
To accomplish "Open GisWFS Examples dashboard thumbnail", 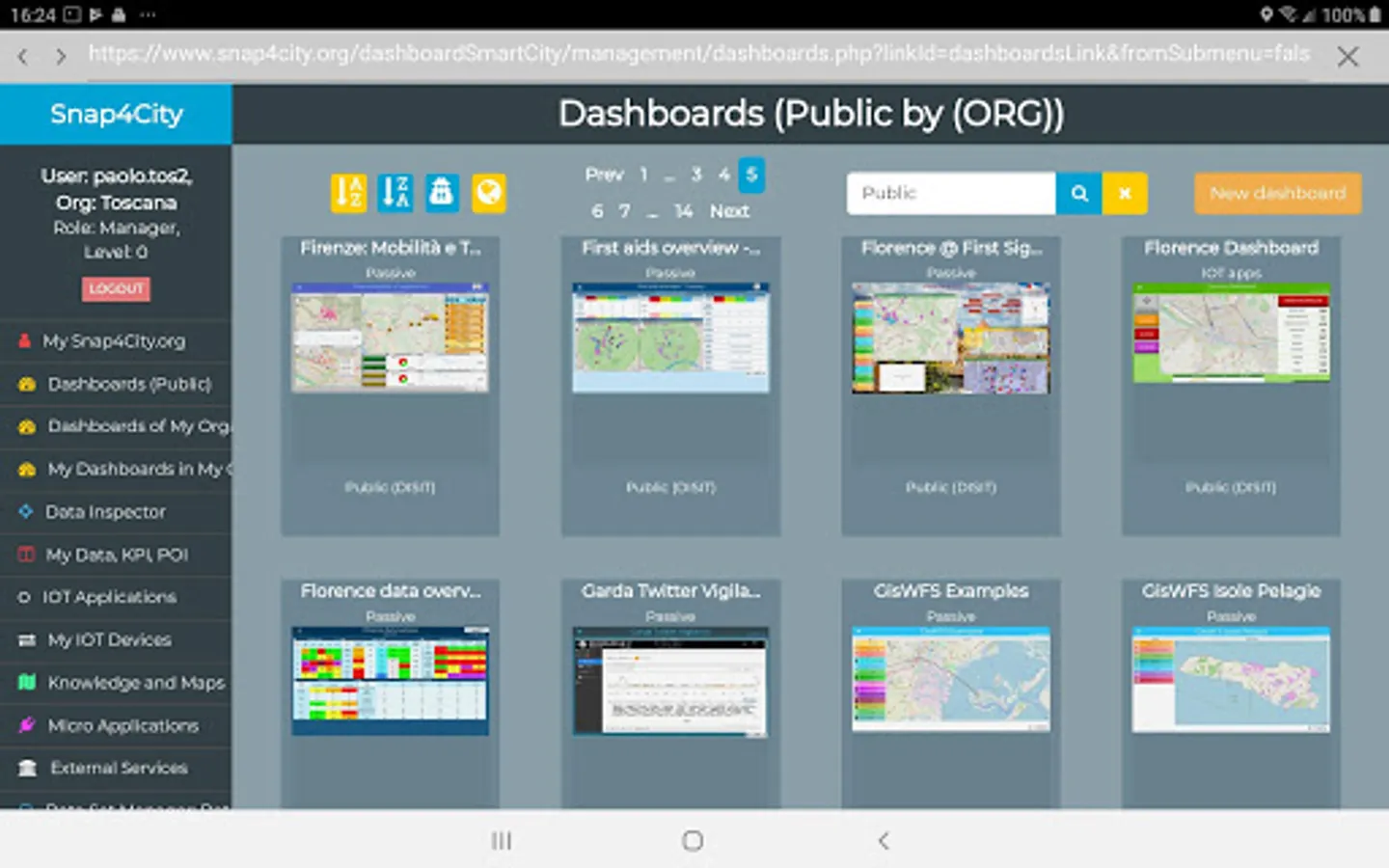I will 951,678.
